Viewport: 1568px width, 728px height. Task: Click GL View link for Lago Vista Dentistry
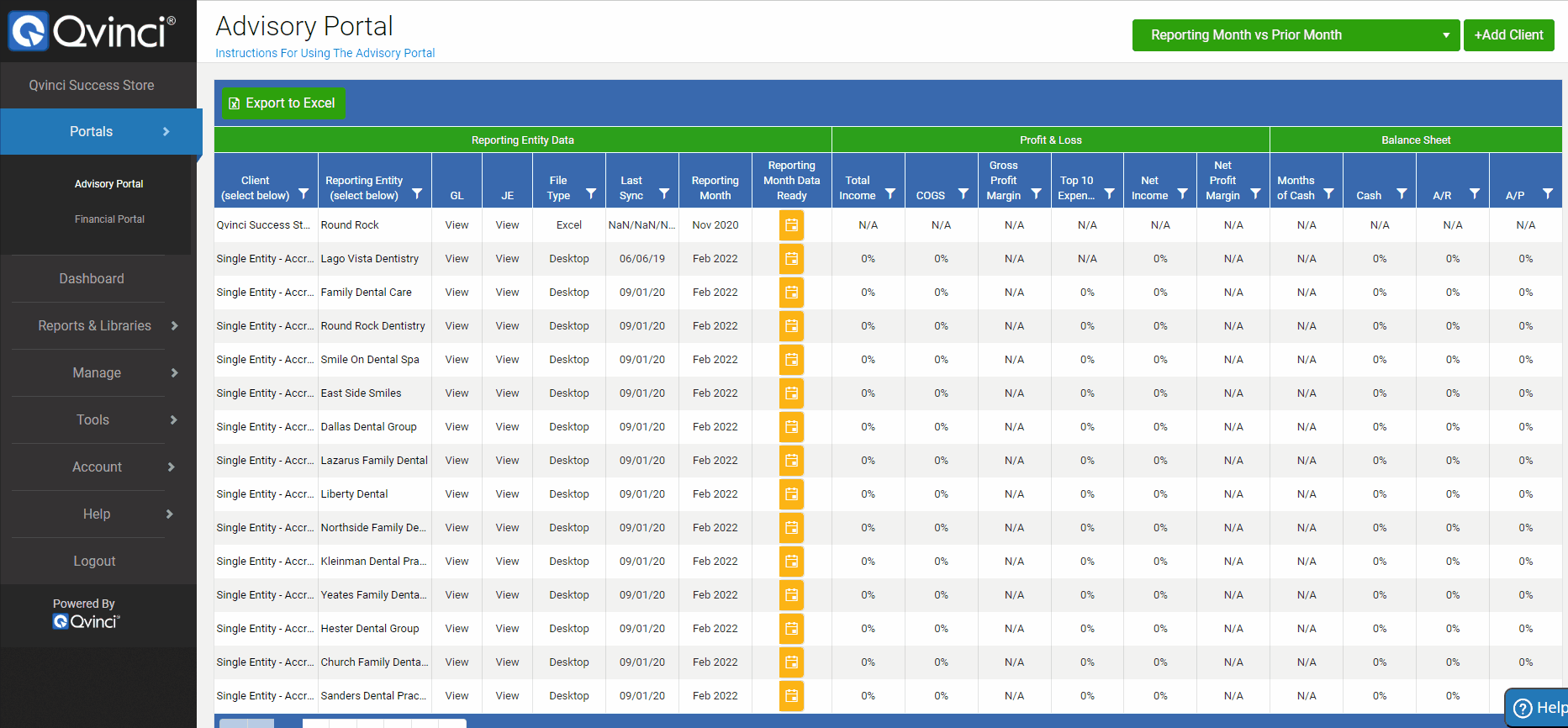(457, 259)
